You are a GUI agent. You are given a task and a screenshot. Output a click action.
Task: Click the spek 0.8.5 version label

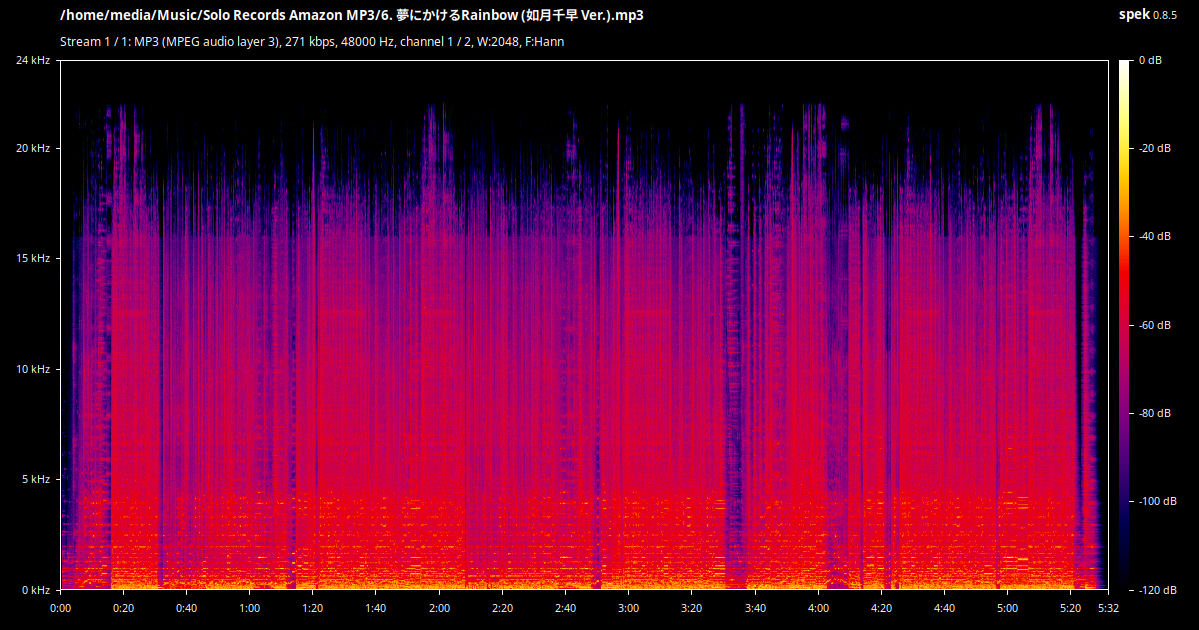pos(1148,15)
